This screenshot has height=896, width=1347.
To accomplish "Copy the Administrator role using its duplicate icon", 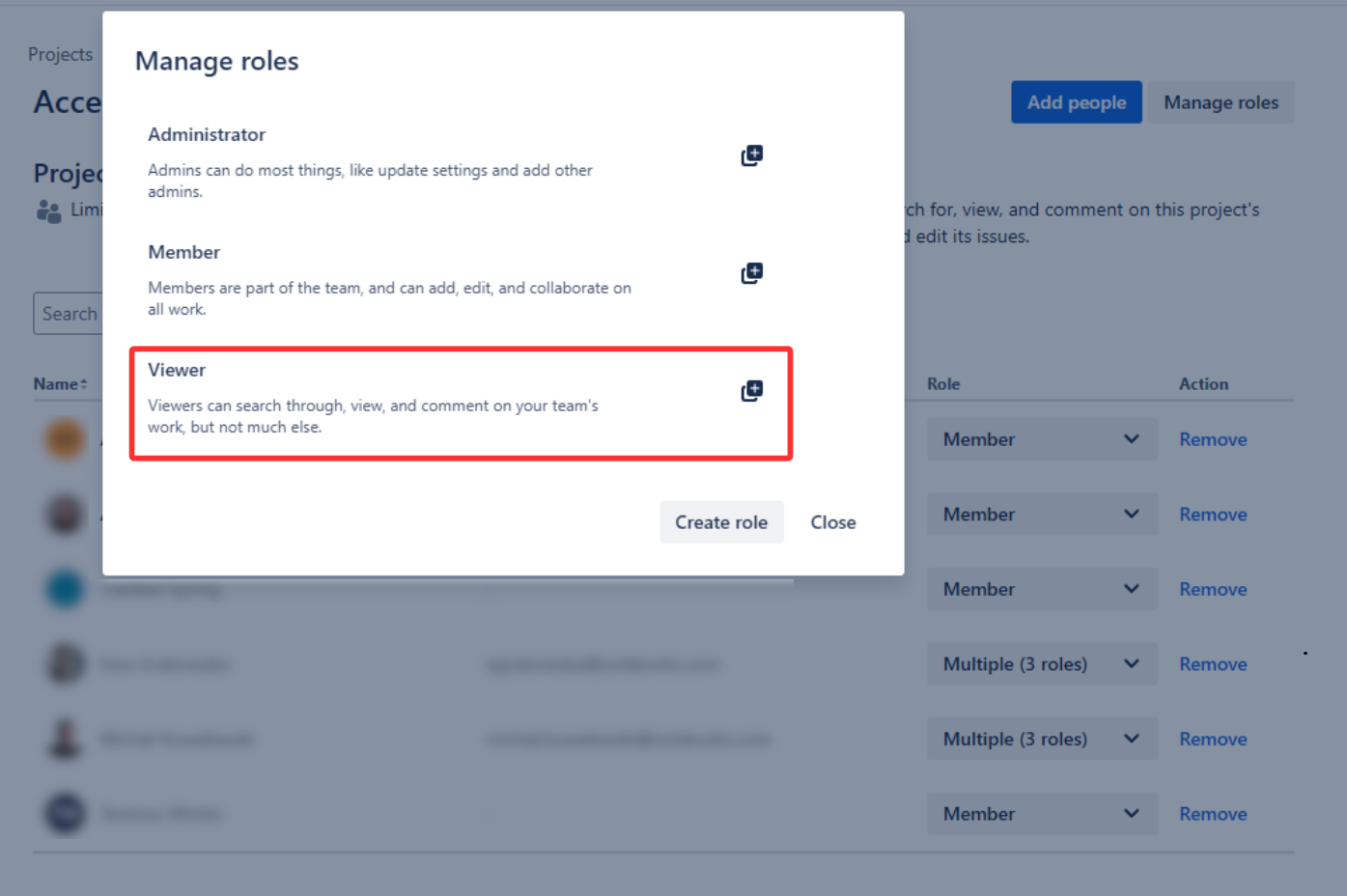I will point(751,155).
